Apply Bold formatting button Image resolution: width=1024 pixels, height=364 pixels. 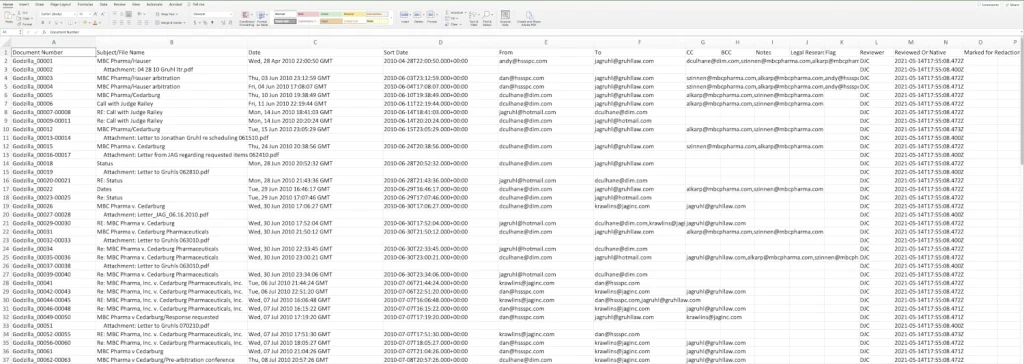click(42, 22)
